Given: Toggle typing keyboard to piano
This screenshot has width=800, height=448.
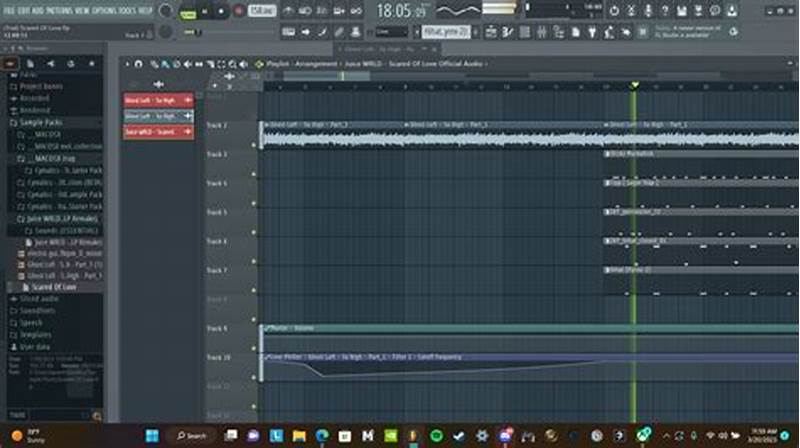Looking at the screenshot, I should pos(288,32).
